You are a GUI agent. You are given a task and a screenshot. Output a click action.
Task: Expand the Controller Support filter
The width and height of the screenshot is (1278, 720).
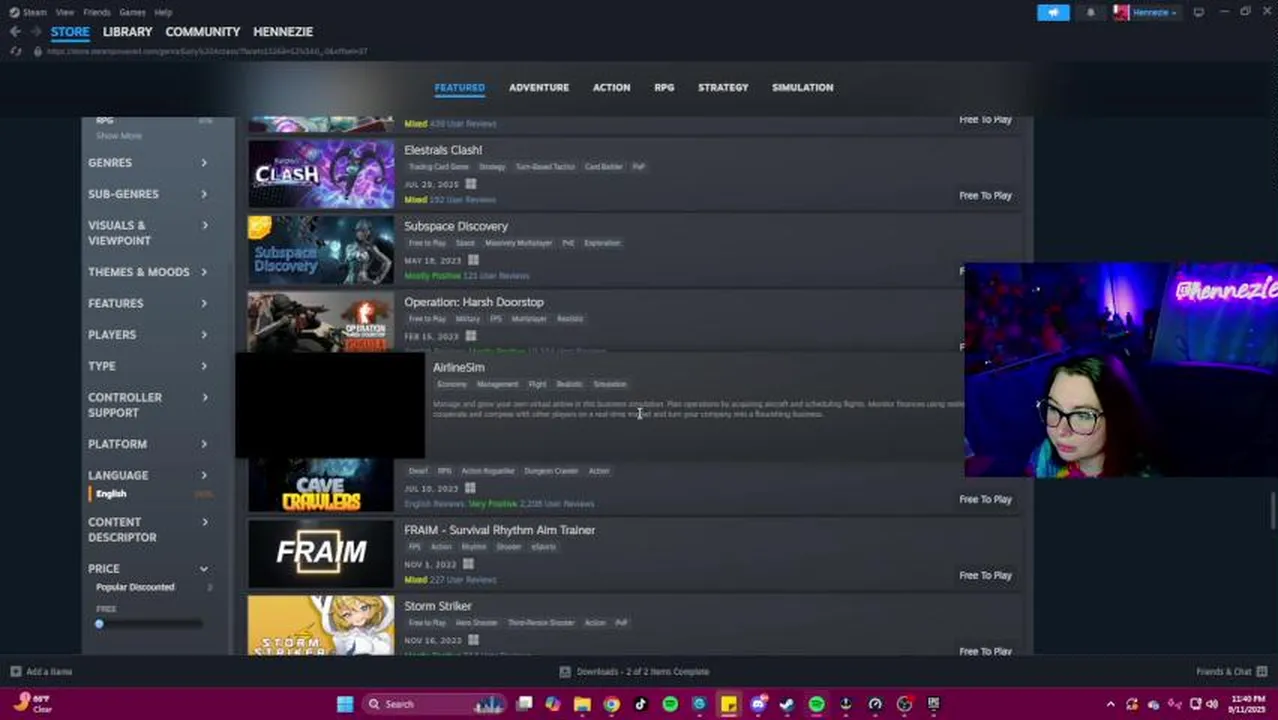click(x=148, y=405)
